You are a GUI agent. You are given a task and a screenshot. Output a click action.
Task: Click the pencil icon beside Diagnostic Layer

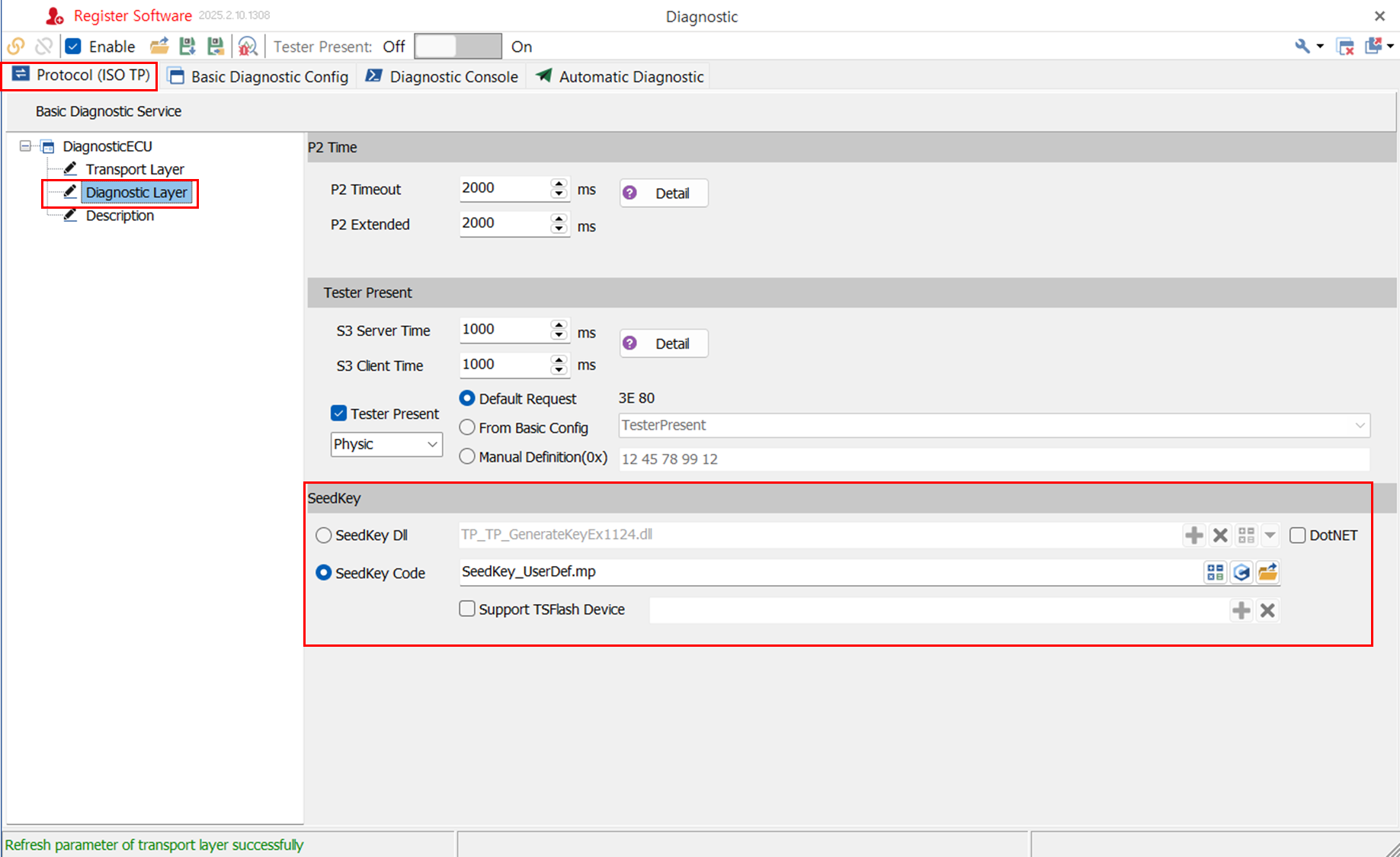coord(70,191)
